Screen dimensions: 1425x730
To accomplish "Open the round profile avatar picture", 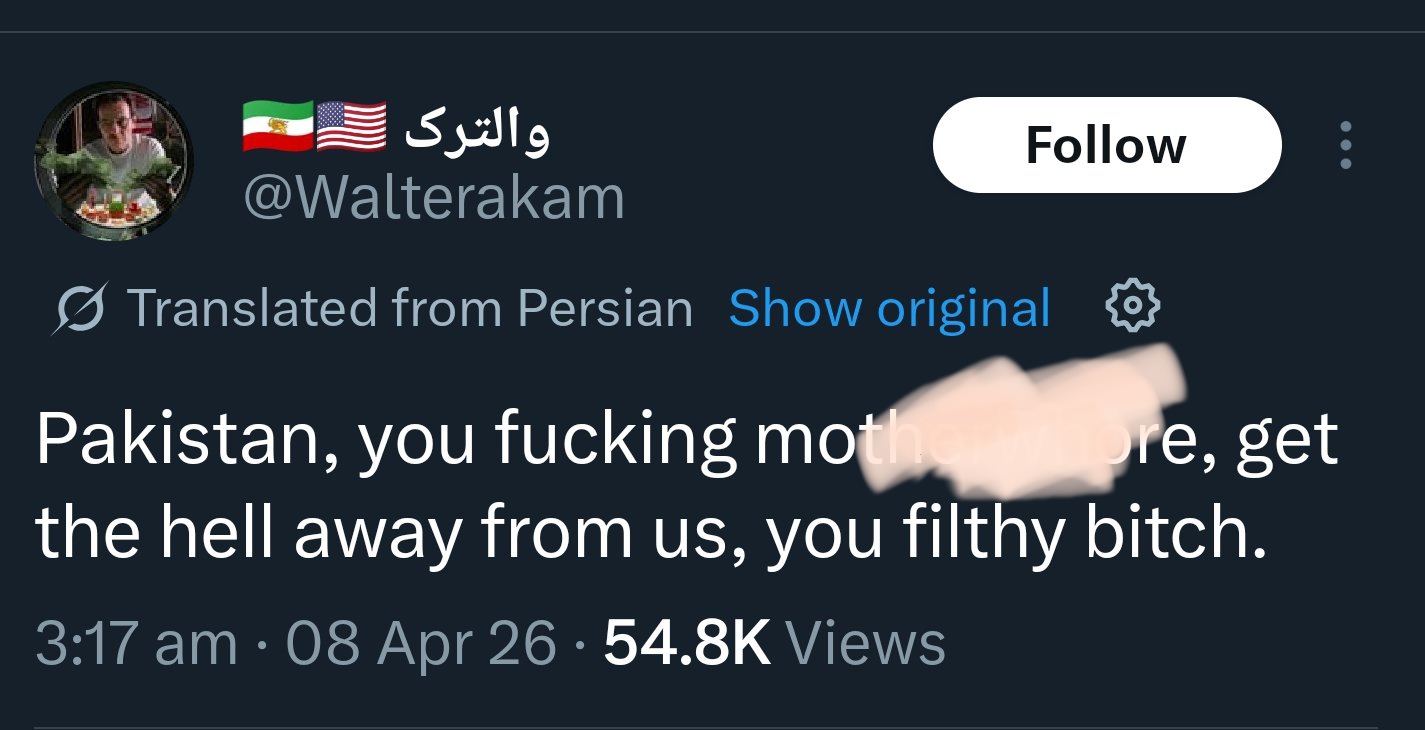I will [113, 162].
